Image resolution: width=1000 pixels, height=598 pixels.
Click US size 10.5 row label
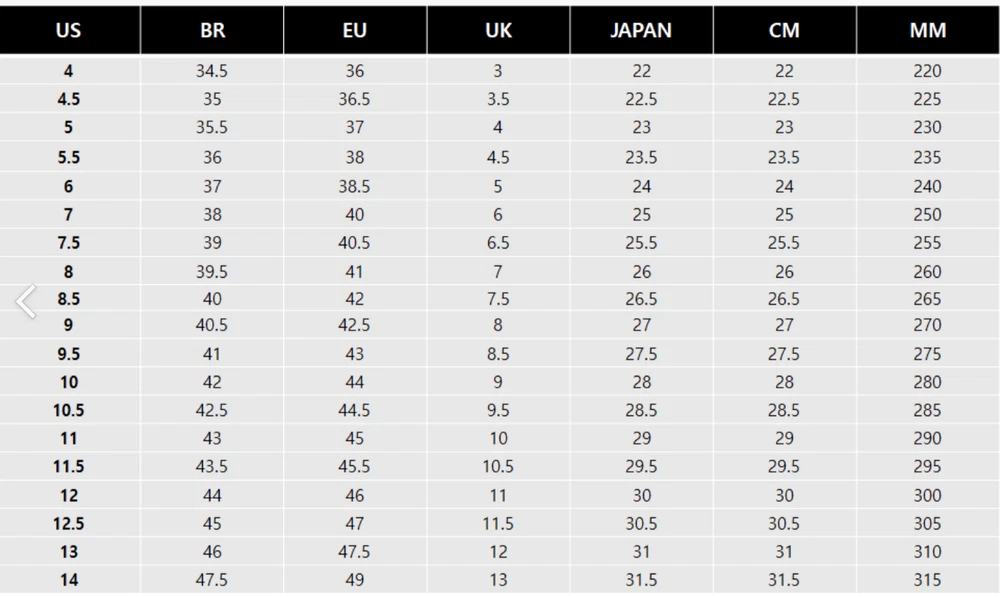click(69, 410)
